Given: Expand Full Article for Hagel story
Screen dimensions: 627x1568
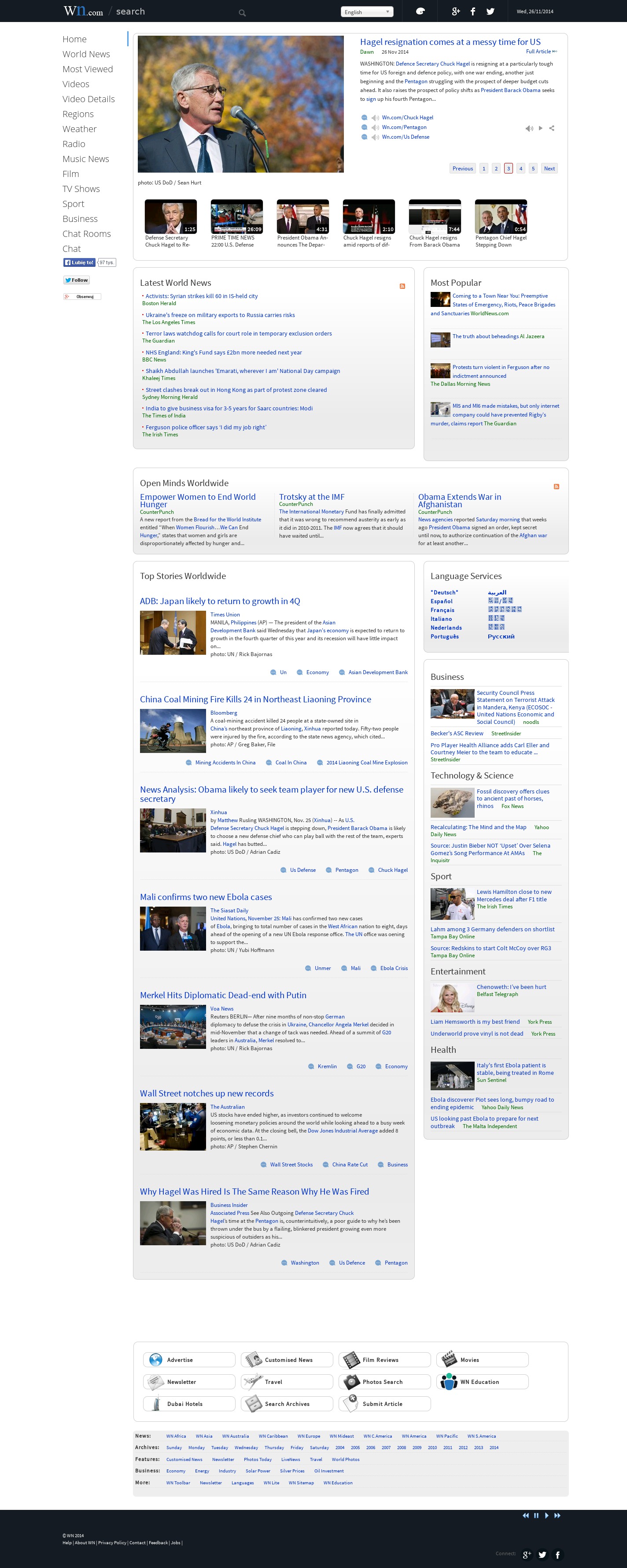Looking at the screenshot, I should (x=541, y=52).
